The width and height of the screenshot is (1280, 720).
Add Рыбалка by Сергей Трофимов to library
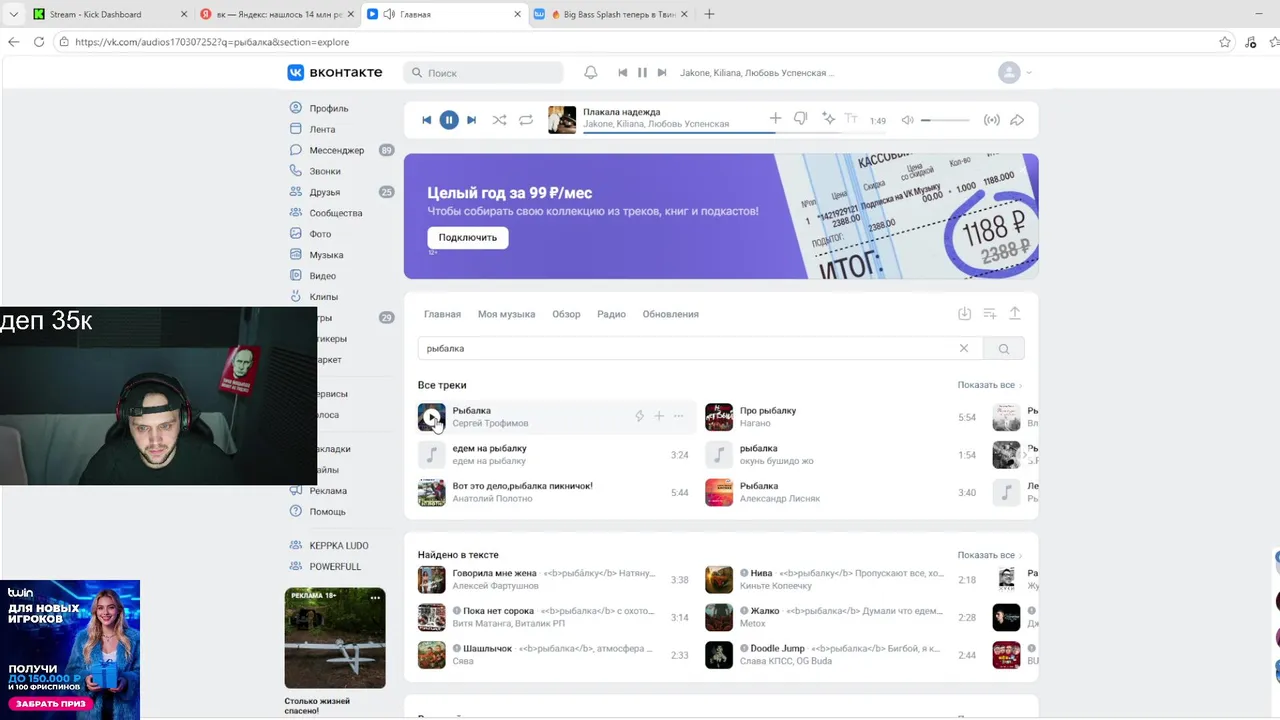click(659, 416)
